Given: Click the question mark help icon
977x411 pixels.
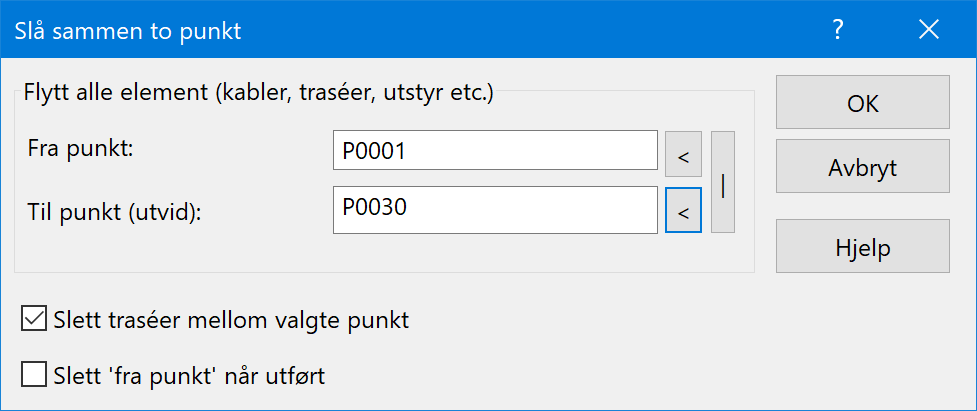Looking at the screenshot, I should [x=838, y=30].
